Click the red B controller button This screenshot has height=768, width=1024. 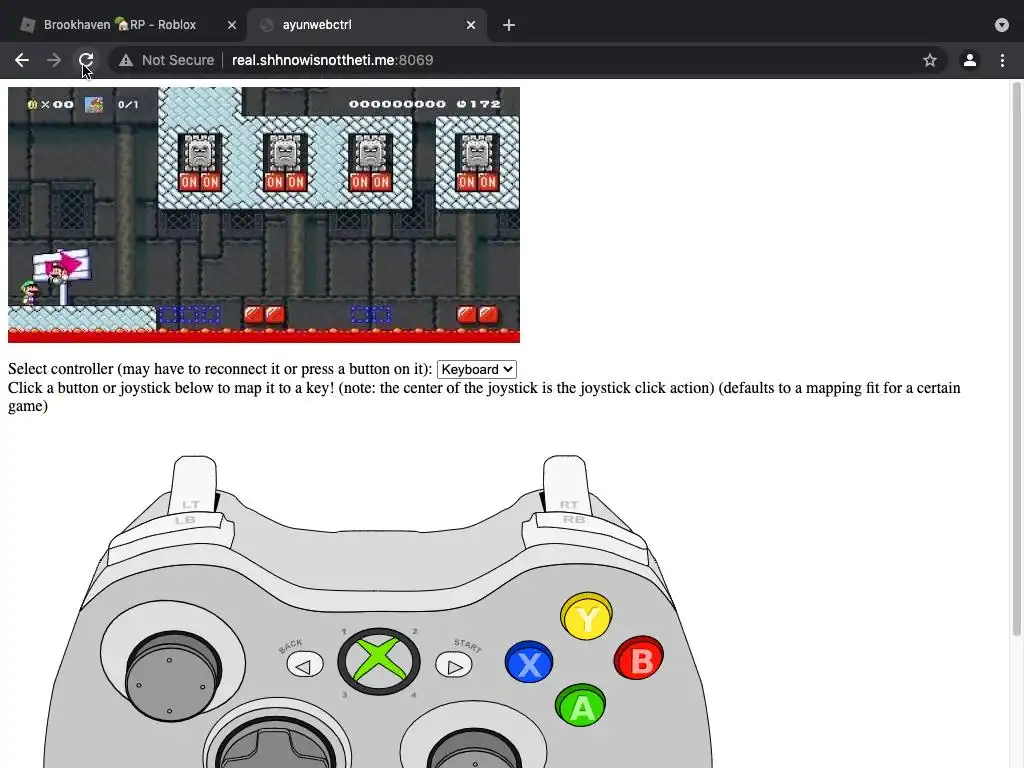click(639, 658)
